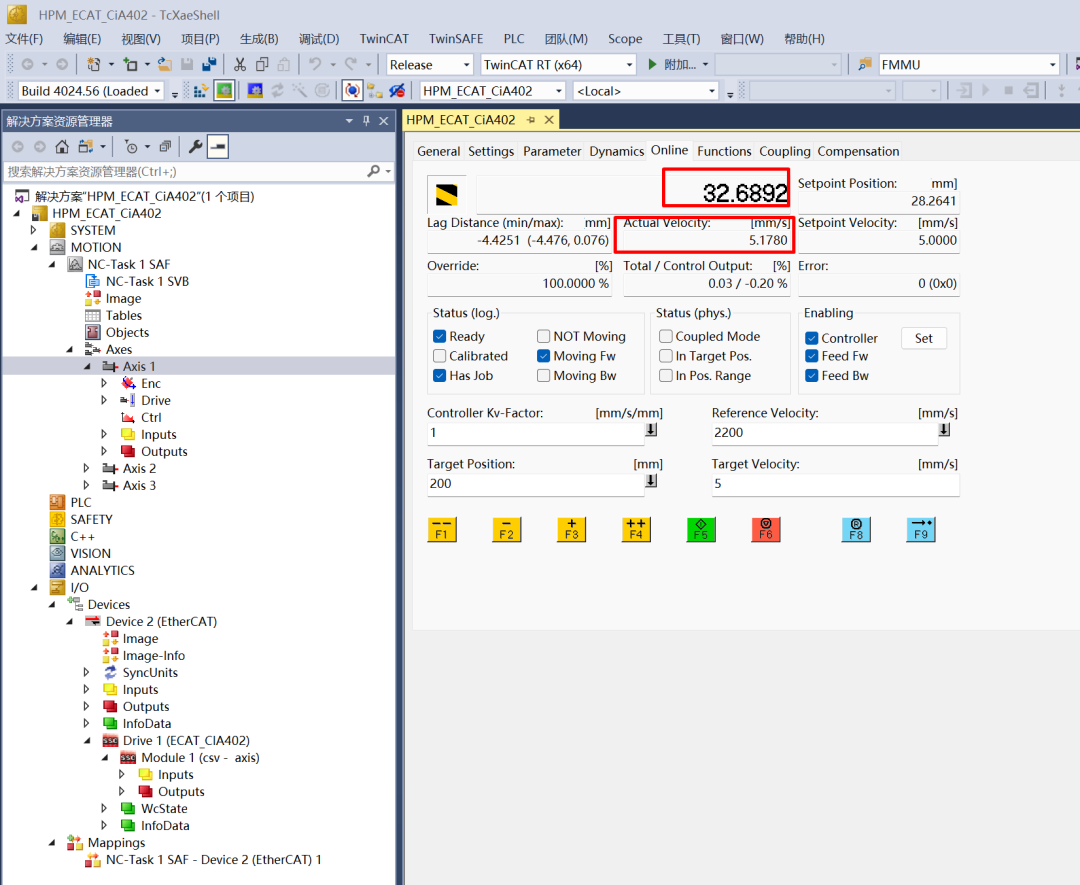The image size is (1080, 885).
Task: Click the blue Restart TwinCAT Config Mode icon
Action: [x=255, y=91]
